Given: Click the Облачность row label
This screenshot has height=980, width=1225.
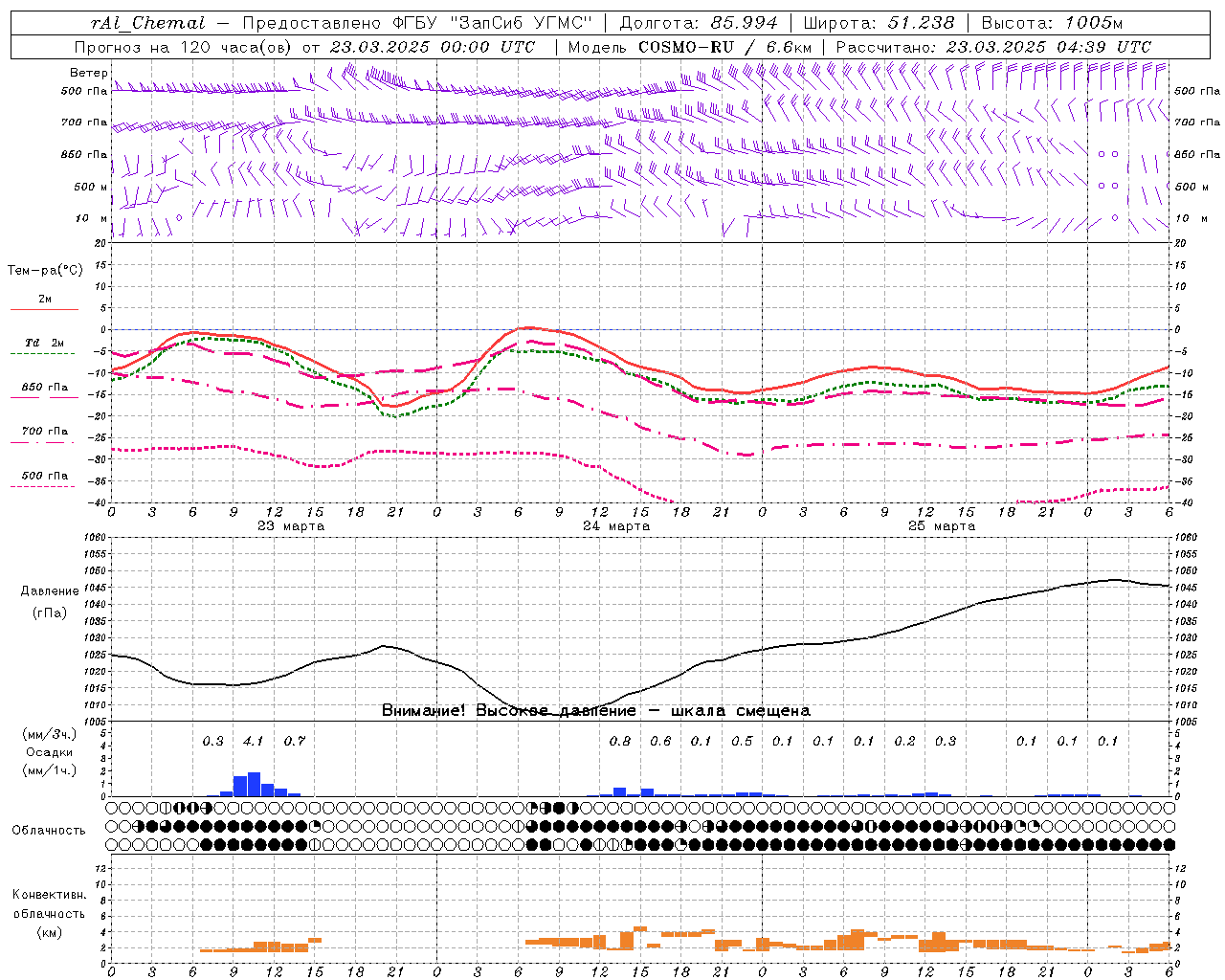Looking at the screenshot, I should [49, 831].
